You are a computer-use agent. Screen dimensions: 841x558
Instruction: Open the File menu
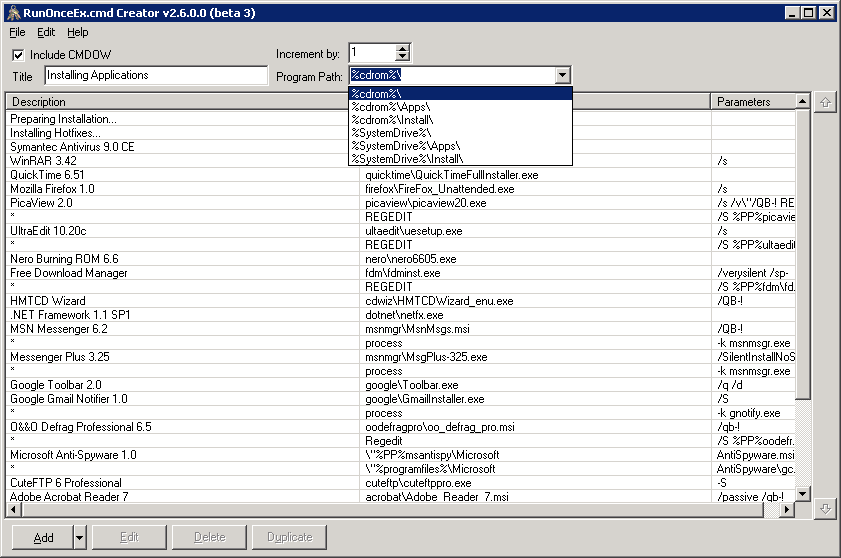(x=17, y=32)
